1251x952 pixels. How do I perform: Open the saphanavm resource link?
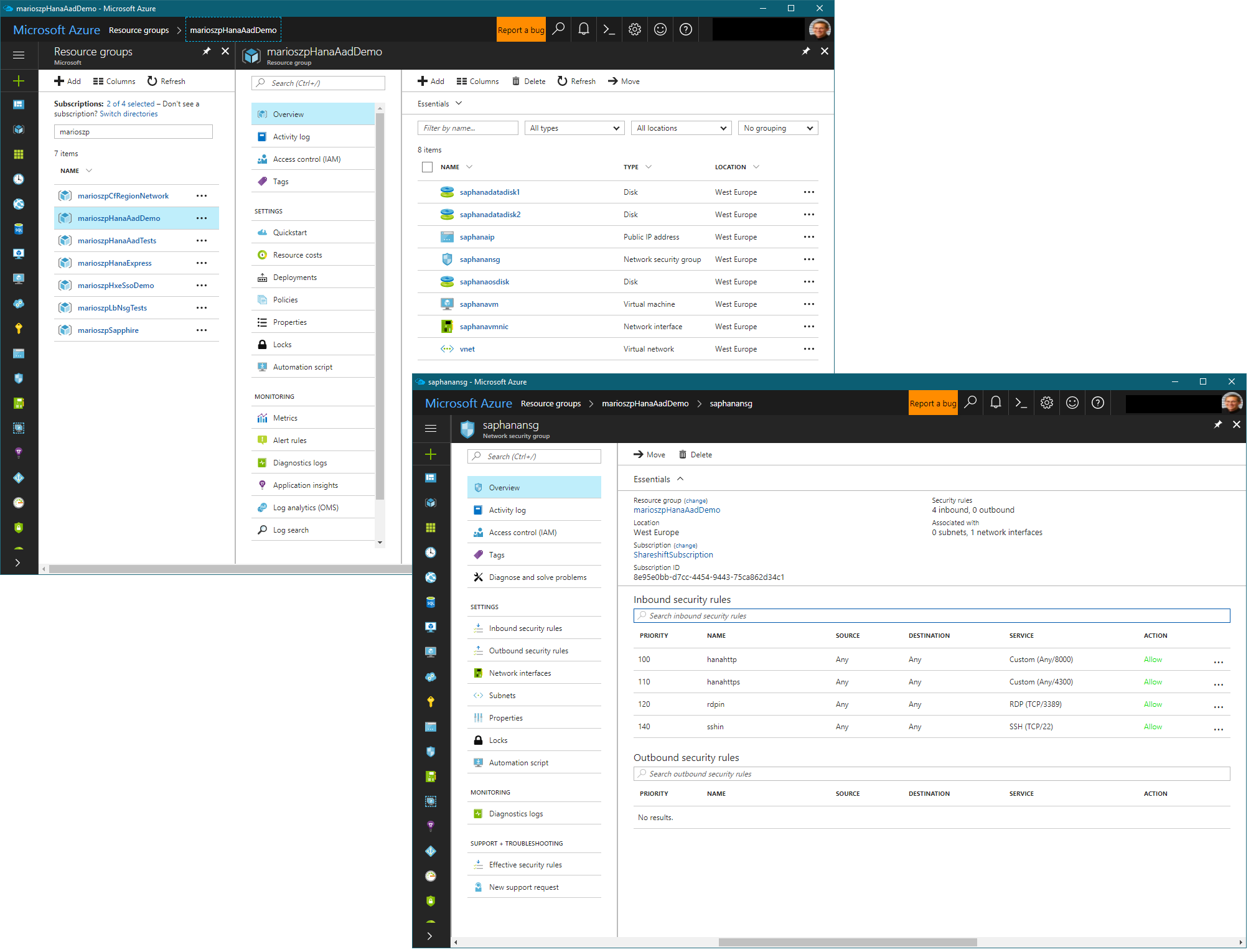tap(479, 304)
